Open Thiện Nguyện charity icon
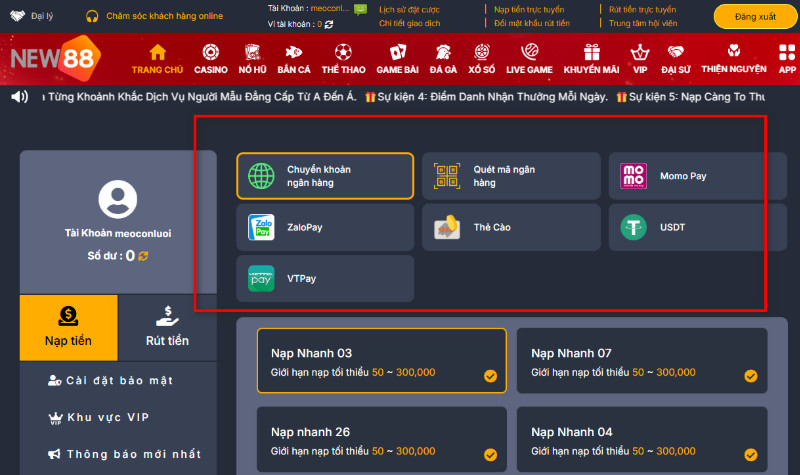Image resolution: width=800 pixels, height=475 pixels. (x=734, y=51)
